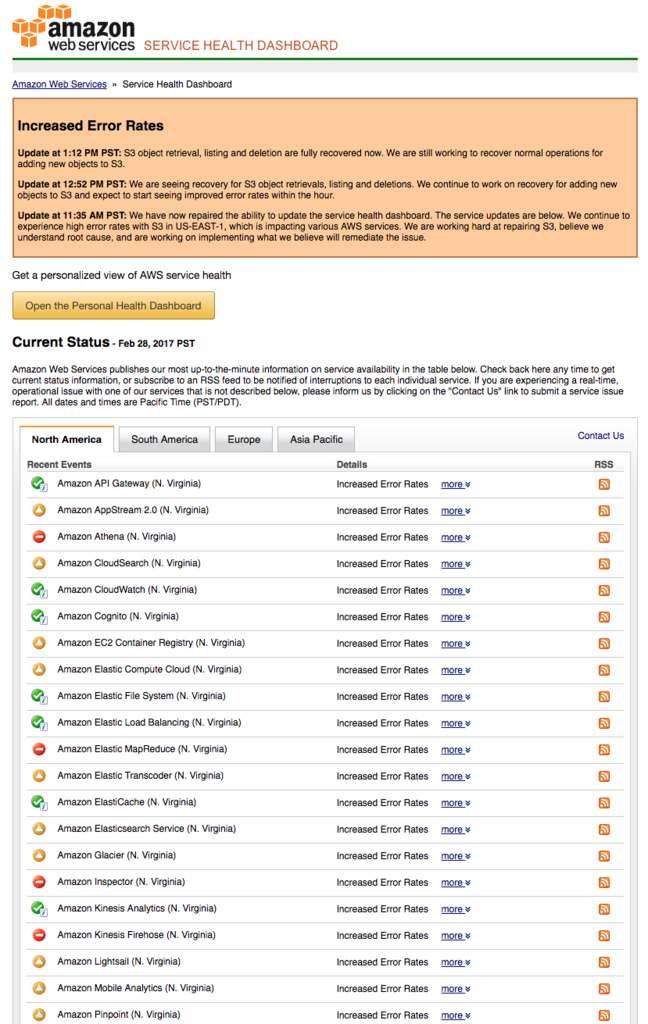The width and height of the screenshot is (648, 1024).
Task: Click Amazon Elasticsearch Service row name
Action: click(146, 829)
